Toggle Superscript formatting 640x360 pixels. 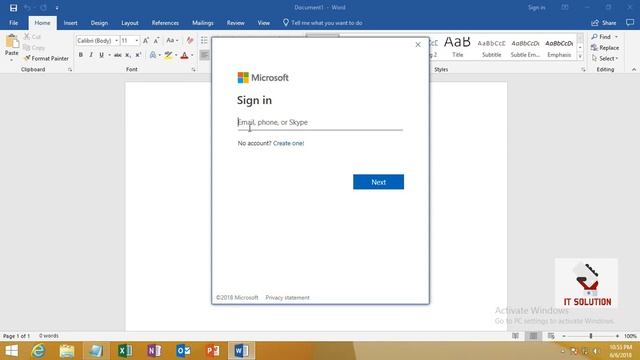click(x=138, y=55)
